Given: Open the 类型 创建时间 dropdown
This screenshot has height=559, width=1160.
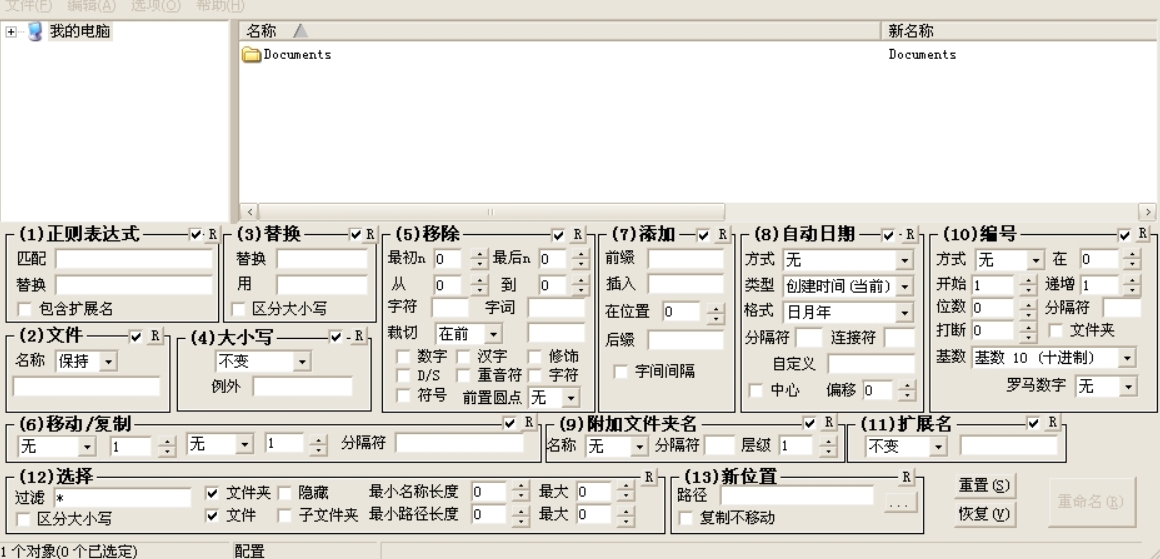Looking at the screenshot, I should [x=905, y=286].
